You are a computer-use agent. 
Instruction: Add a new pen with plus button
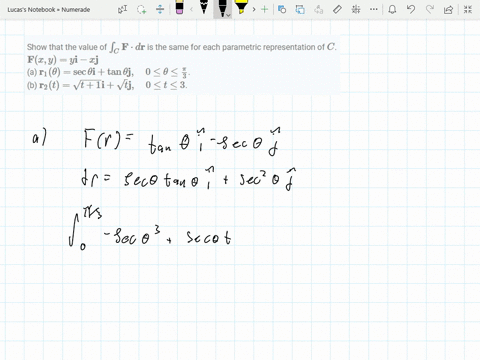[x=264, y=9]
